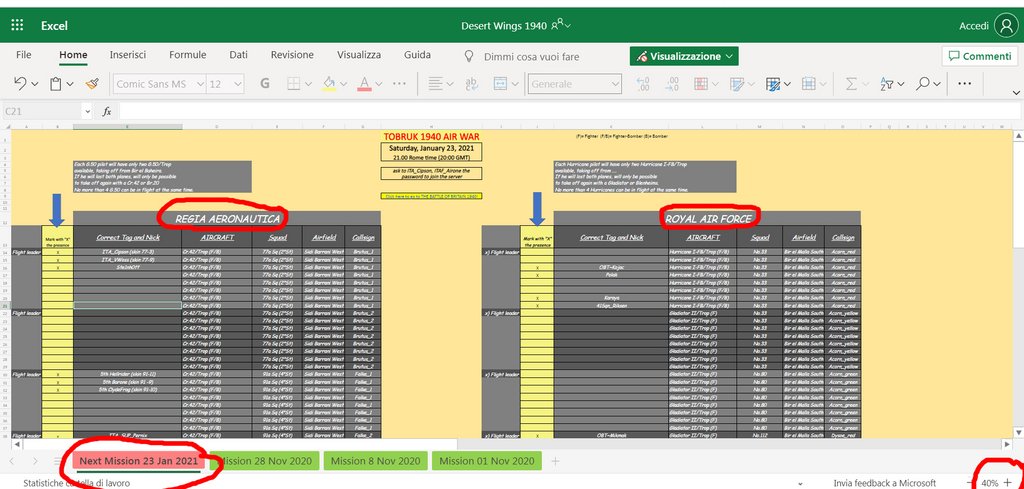Open the File menu
Viewport: 1024px width, 489px height.
[24, 55]
